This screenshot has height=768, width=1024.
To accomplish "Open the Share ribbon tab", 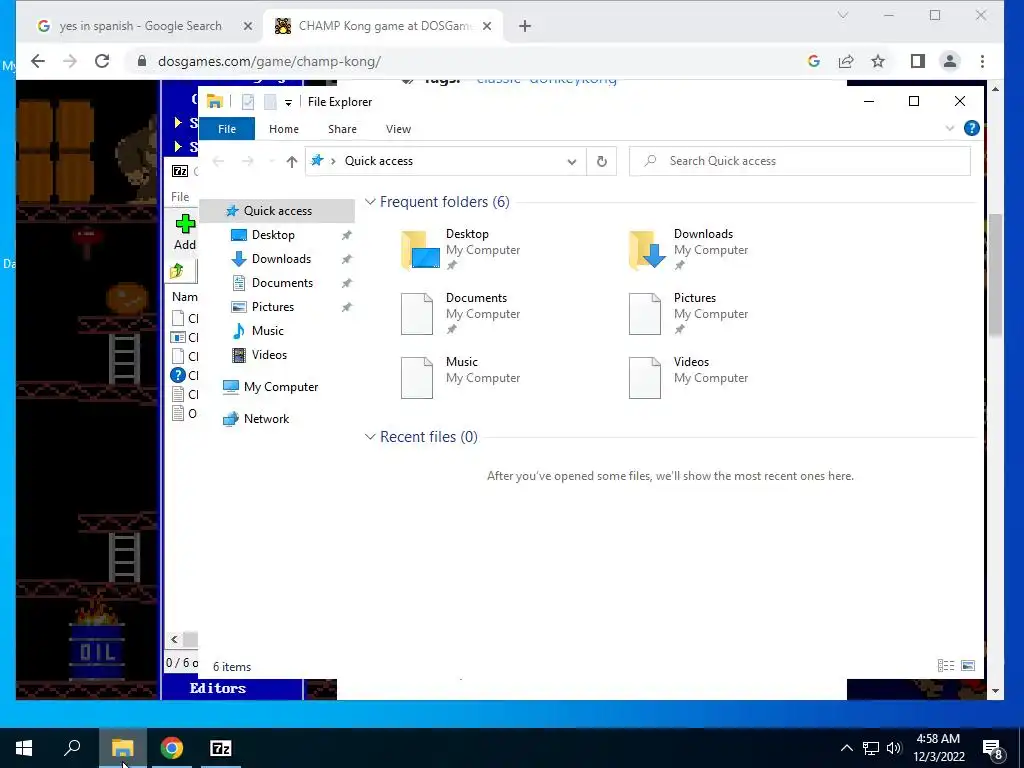I will click(x=342, y=129).
